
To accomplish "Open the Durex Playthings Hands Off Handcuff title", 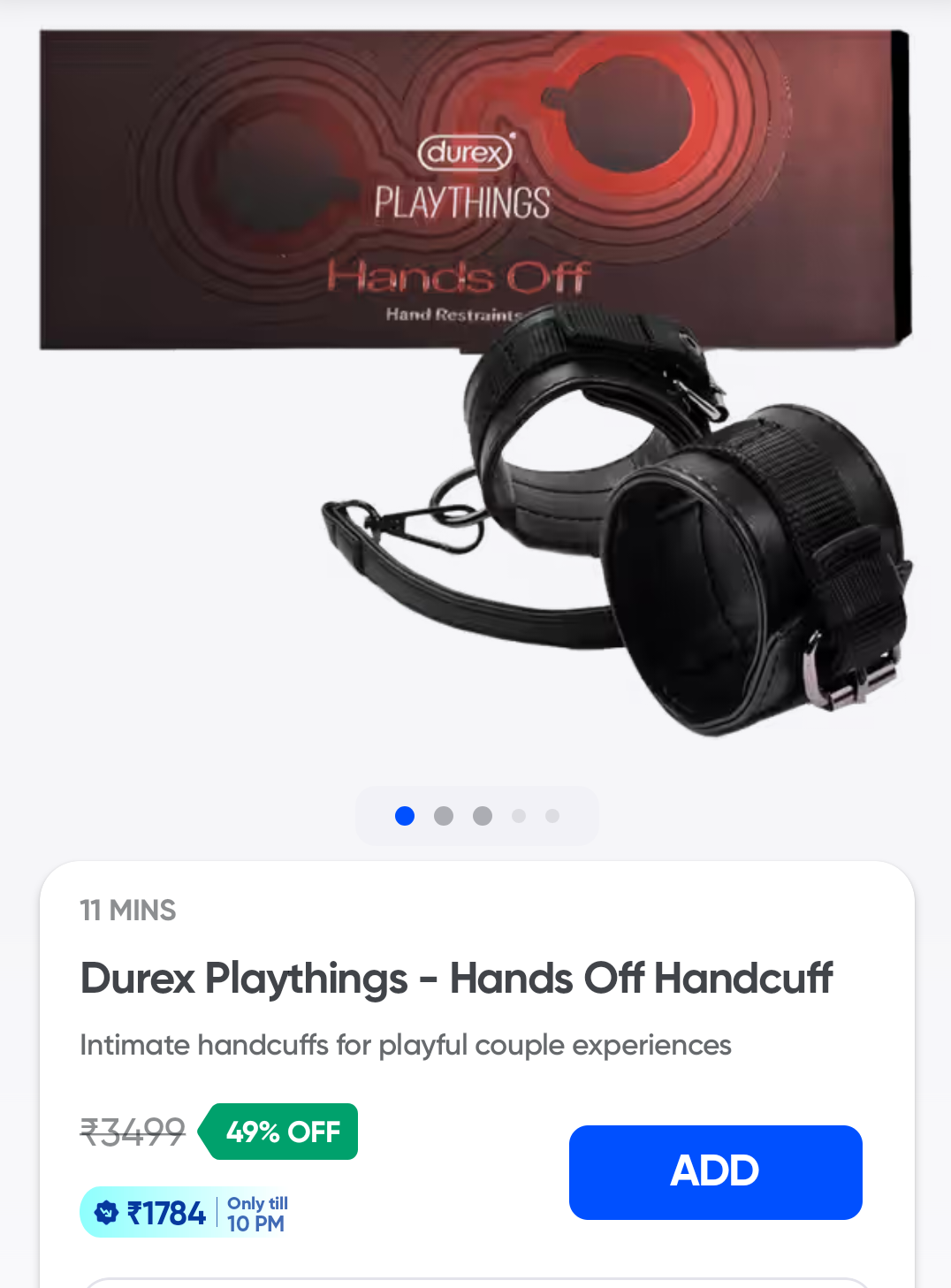I will coord(456,979).
